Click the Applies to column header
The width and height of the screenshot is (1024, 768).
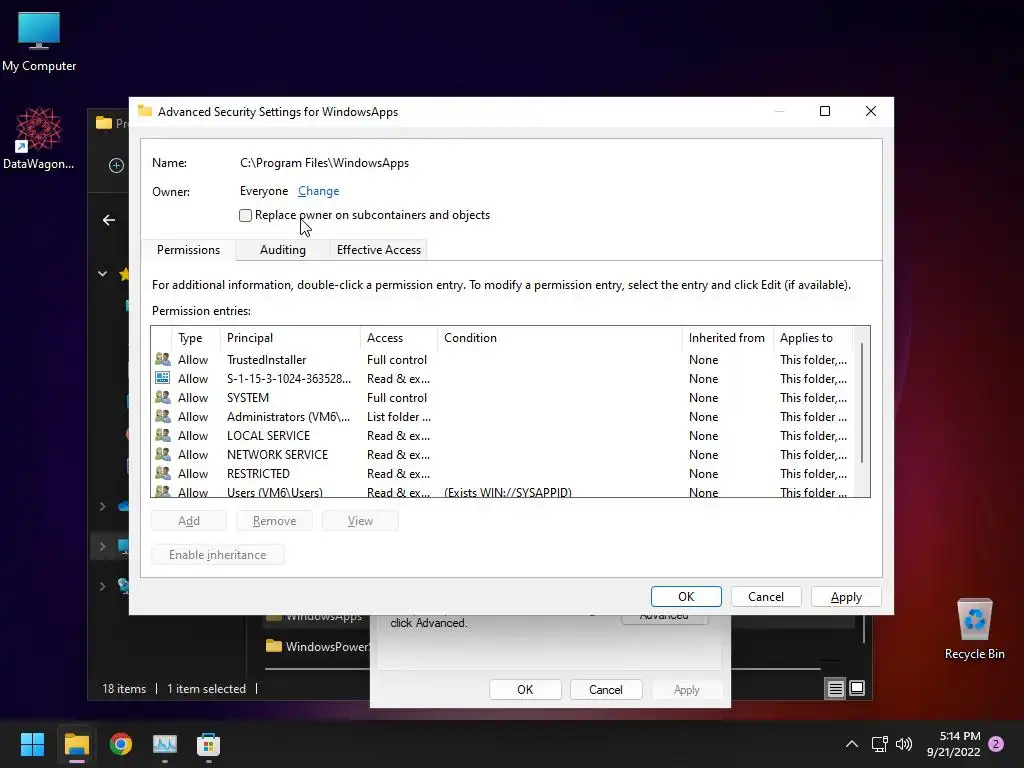(x=812, y=338)
